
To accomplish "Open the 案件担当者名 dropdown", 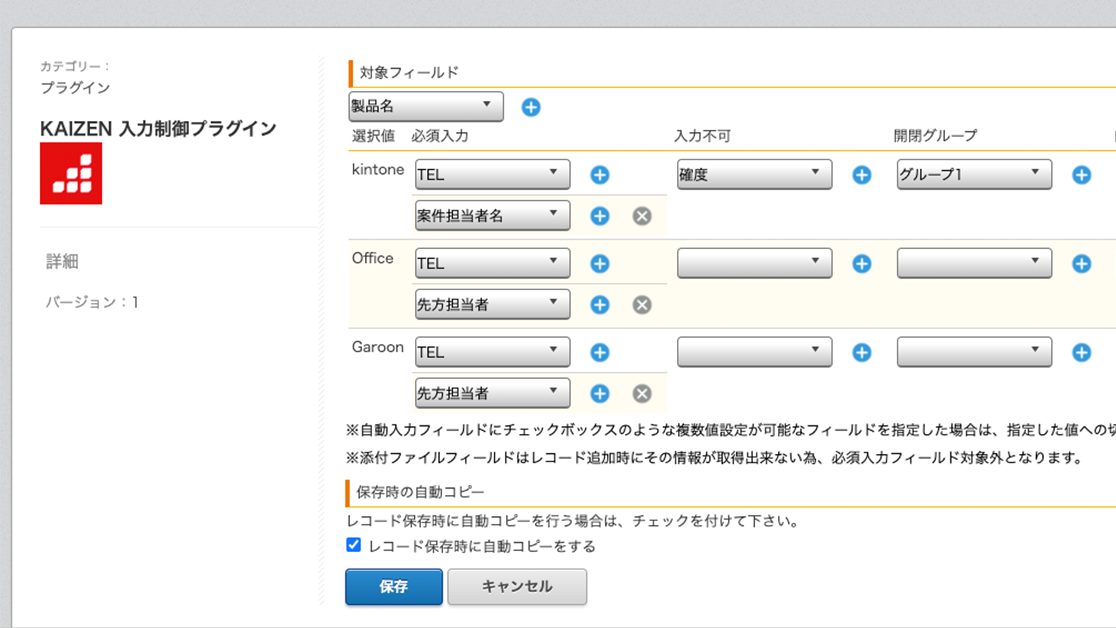I will (493, 216).
